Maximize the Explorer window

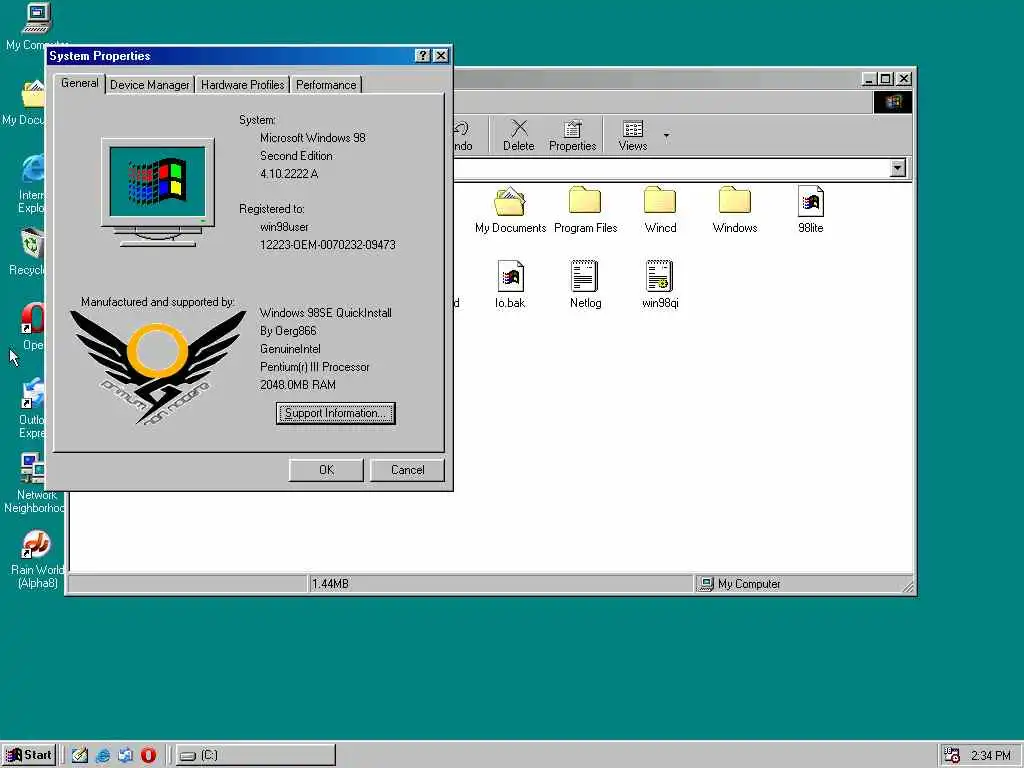click(x=886, y=79)
